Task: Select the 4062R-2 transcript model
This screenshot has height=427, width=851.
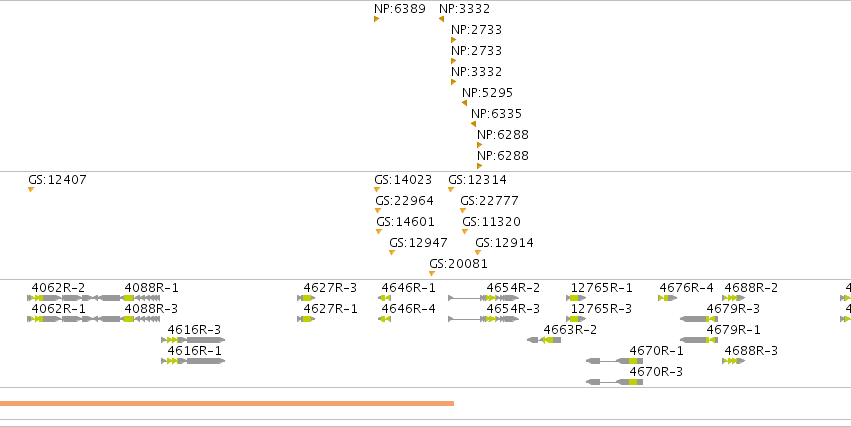Action: 62,298
